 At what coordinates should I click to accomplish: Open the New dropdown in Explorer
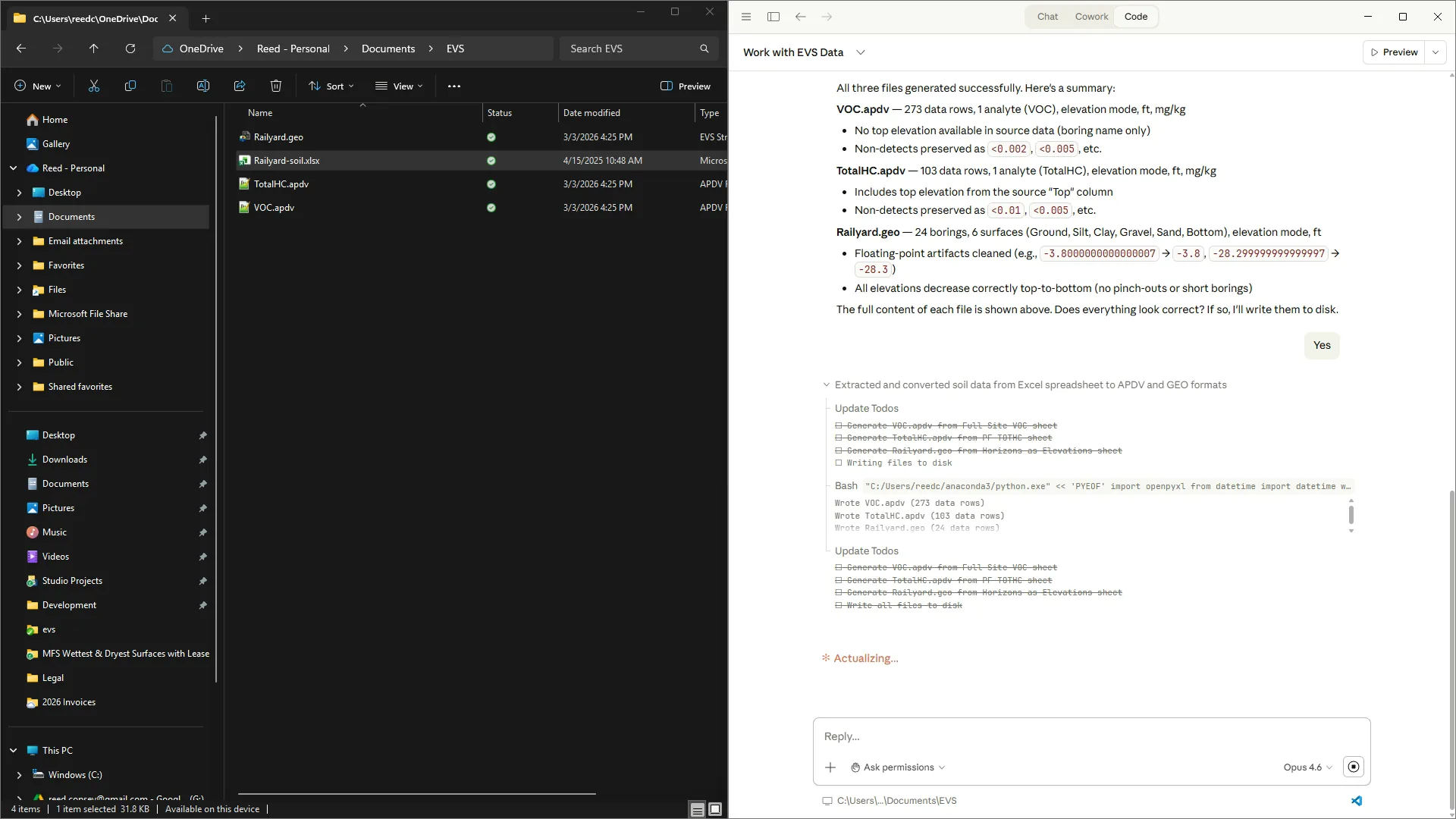[38, 86]
